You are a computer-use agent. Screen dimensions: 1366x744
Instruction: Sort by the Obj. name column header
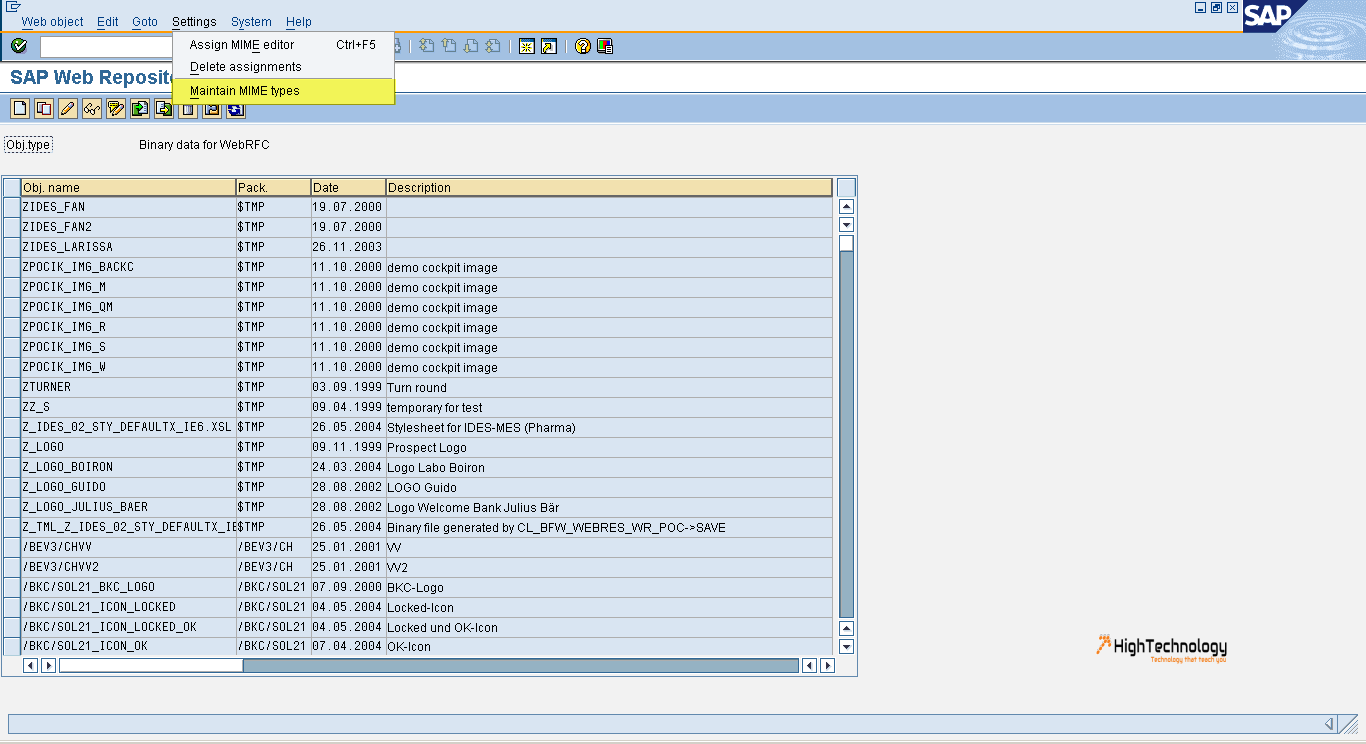tap(129, 187)
